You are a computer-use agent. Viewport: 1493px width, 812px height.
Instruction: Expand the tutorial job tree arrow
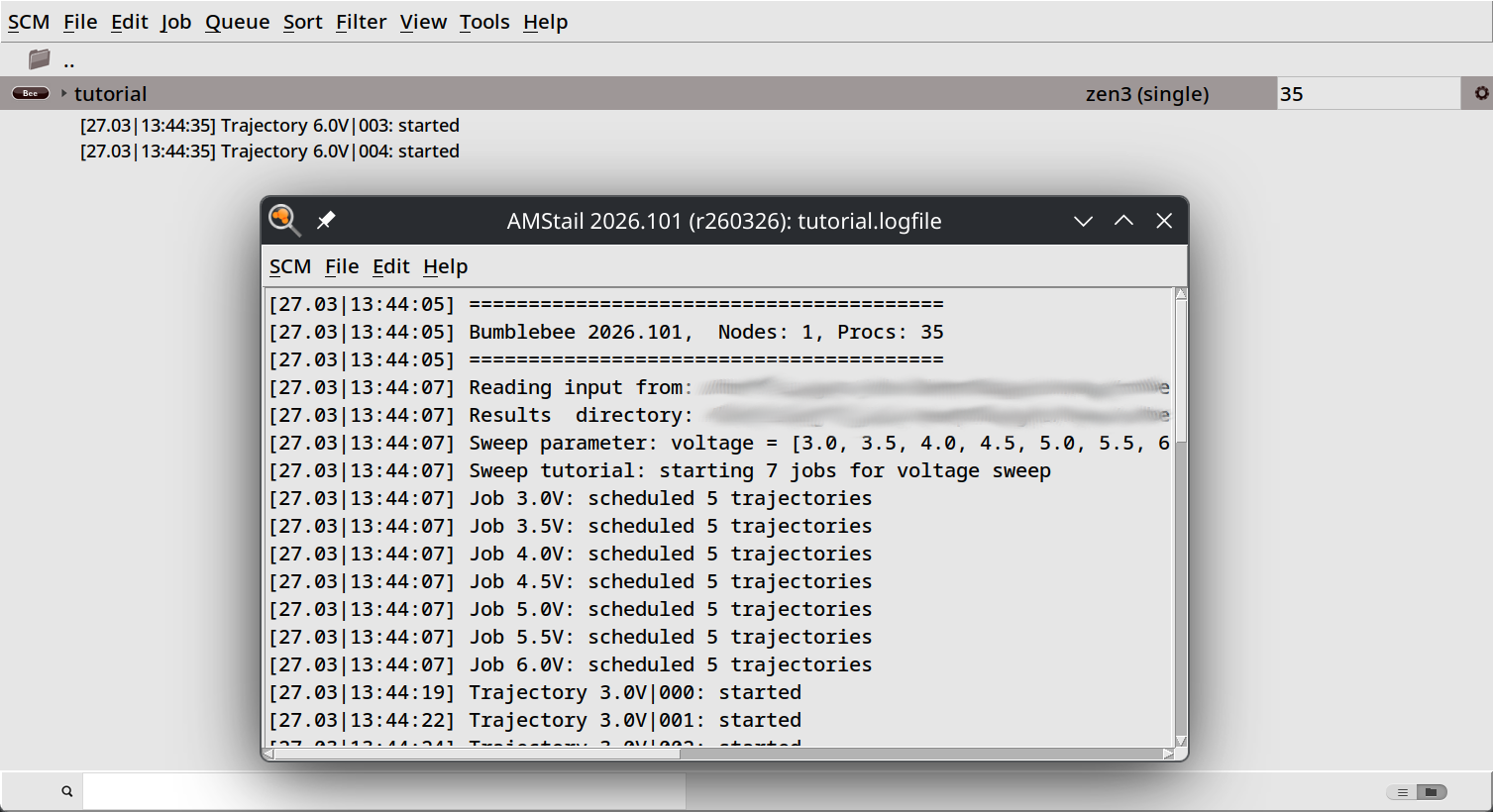[64, 93]
